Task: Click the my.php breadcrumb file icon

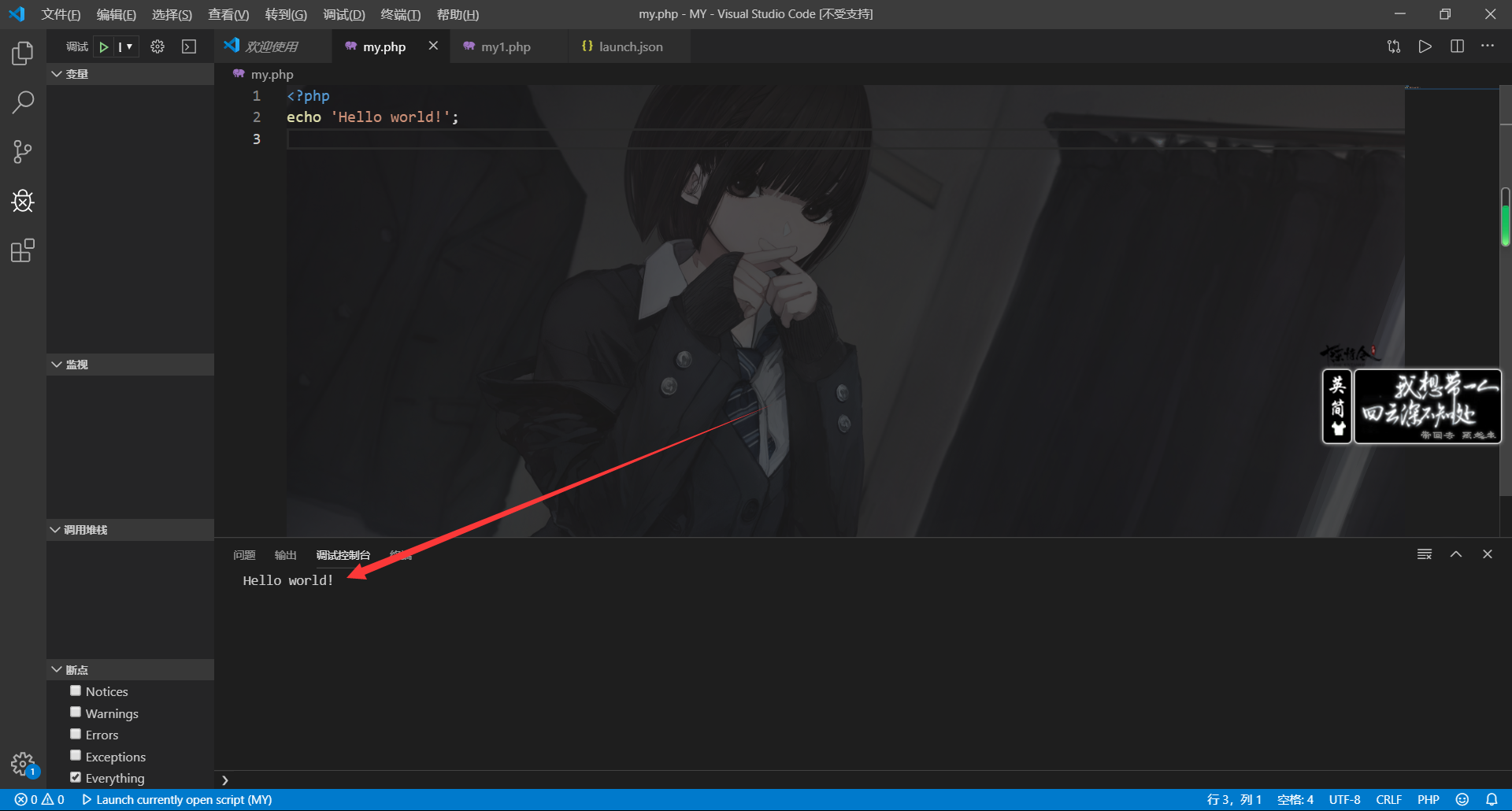Action: (239, 74)
